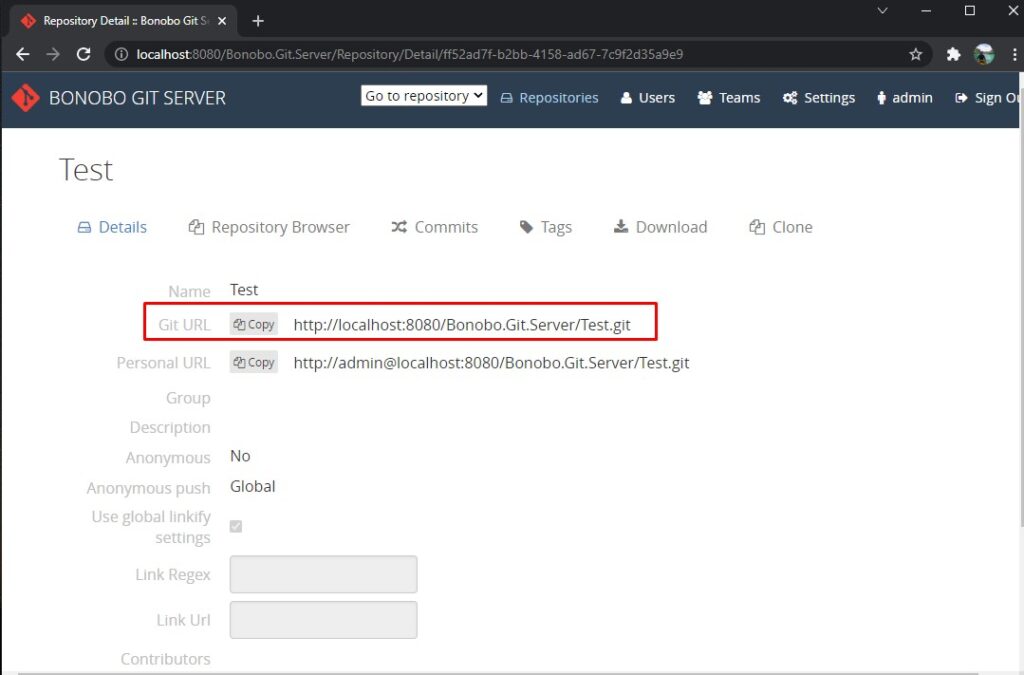This screenshot has width=1024, height=675.
Task: Open the Chrome profile avatar
Action: tap(984, 54)
